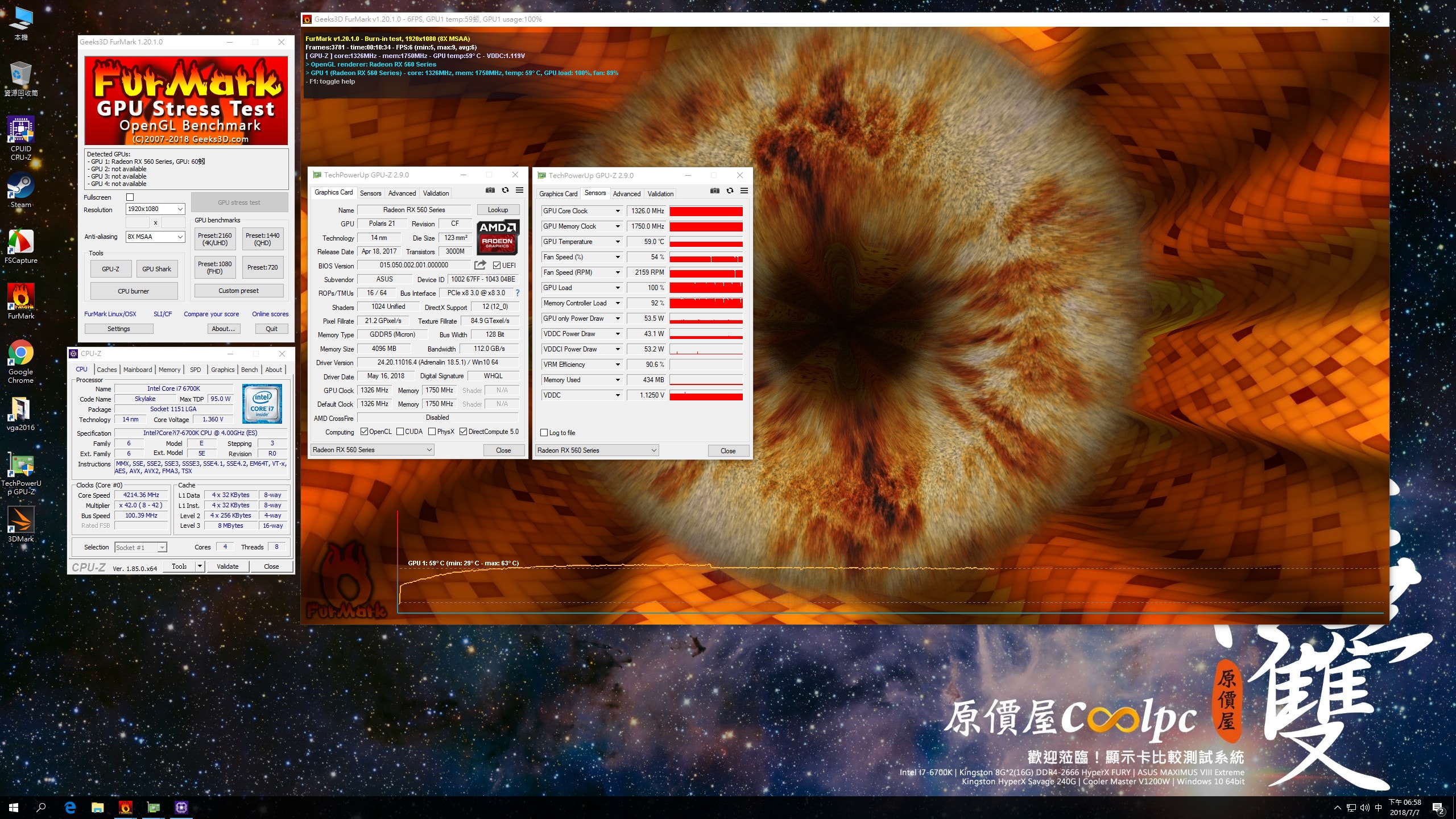The width and height of the screenshot is (1456, 819).
Task: Expand the GPU Core Clock sensor dropdown
Action: coord(618,211)
